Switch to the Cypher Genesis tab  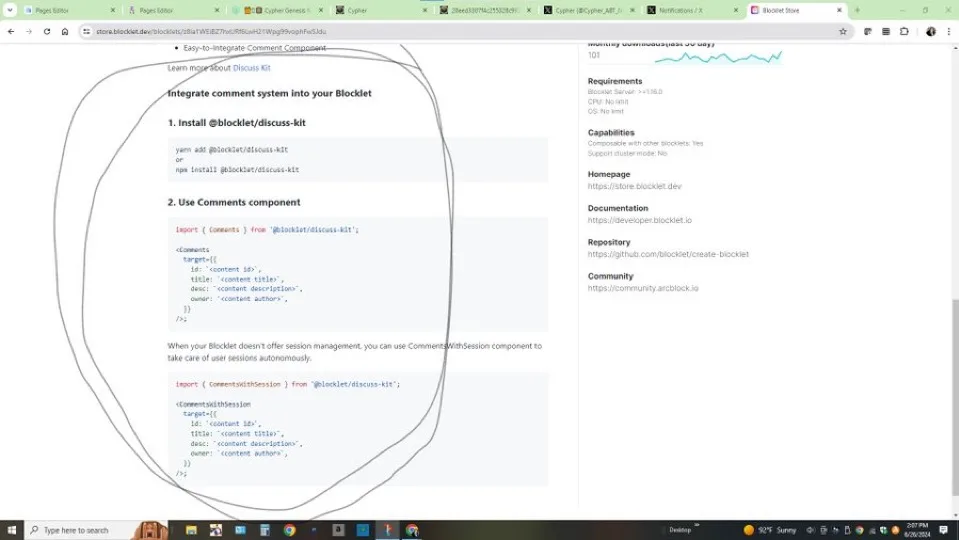(x=278, y=10)
